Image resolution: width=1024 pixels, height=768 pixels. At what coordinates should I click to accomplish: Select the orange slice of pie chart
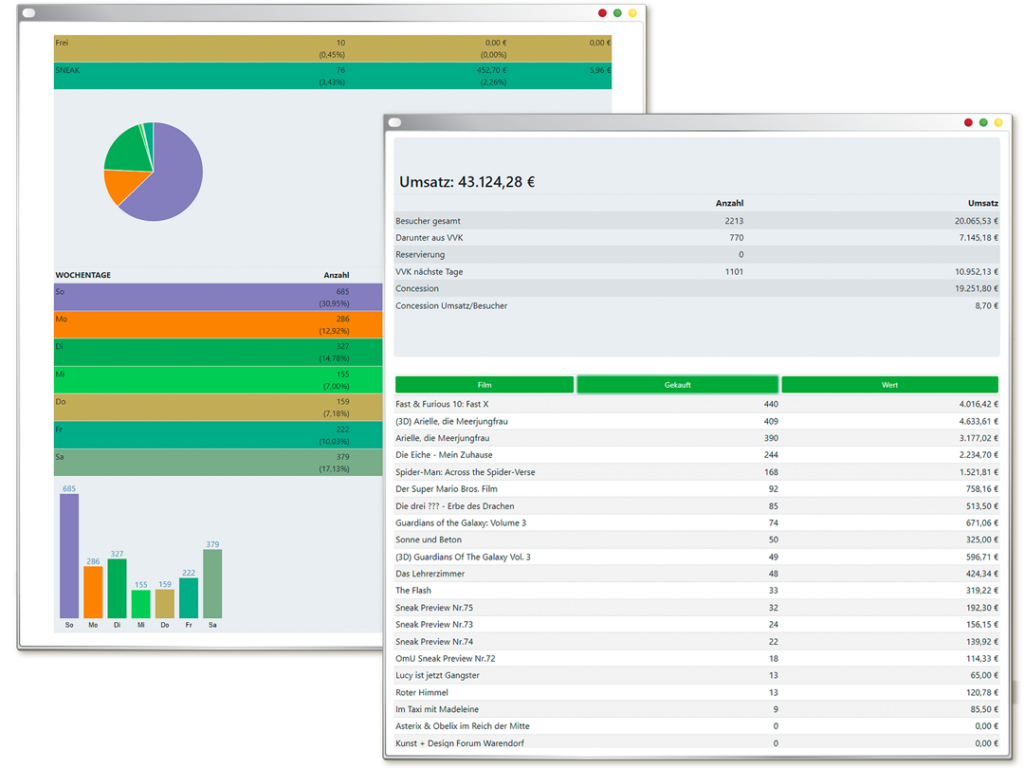click(x=123, y=185)
